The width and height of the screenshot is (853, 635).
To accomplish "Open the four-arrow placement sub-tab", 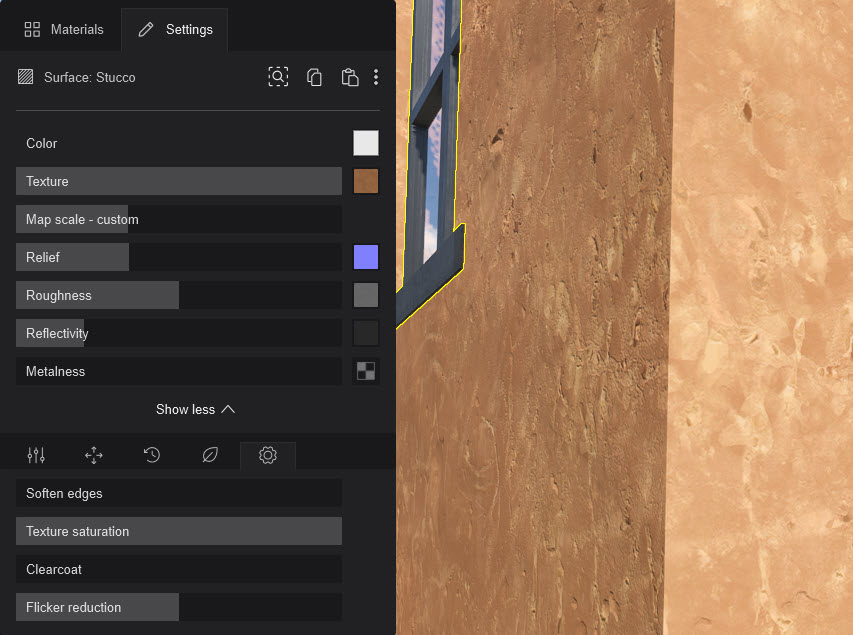I will (94, 455).
